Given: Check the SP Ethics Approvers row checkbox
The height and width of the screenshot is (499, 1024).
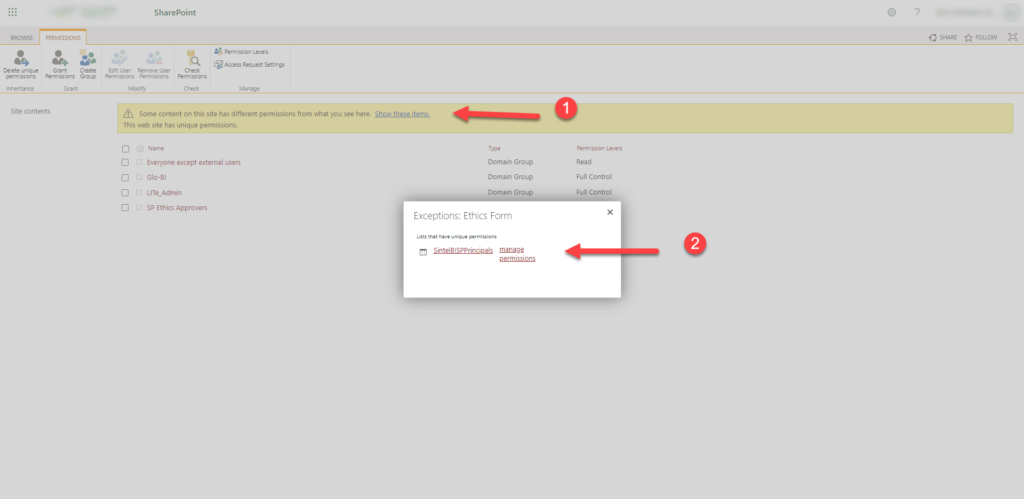Looking at the screenshot, I should click(125, 208).
